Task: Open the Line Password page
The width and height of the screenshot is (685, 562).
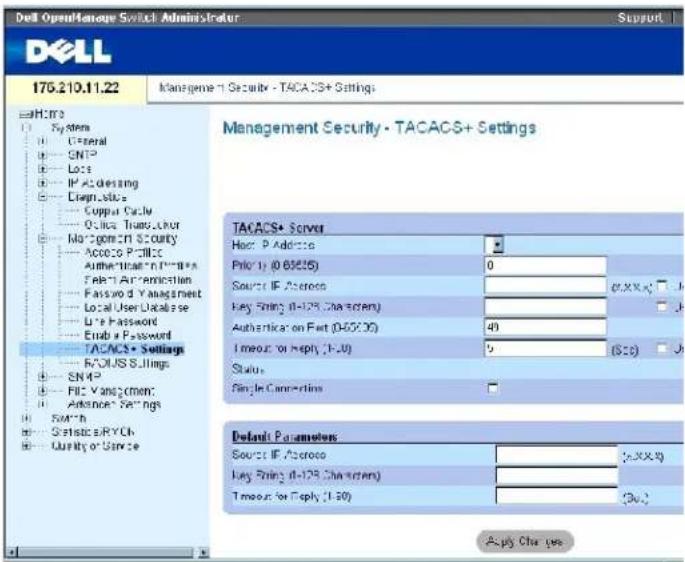Action: pos(121,322)
